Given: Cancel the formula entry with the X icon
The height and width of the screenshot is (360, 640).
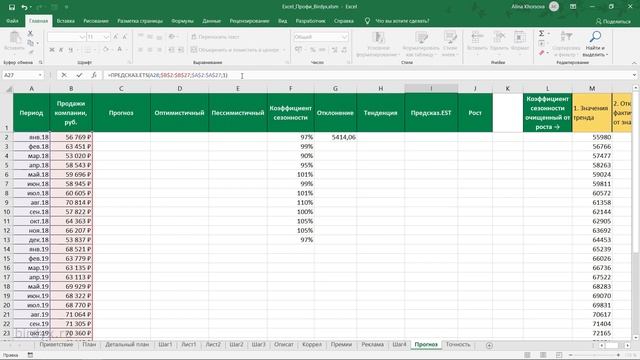Looking at the screenshot, I should (64, 75).
